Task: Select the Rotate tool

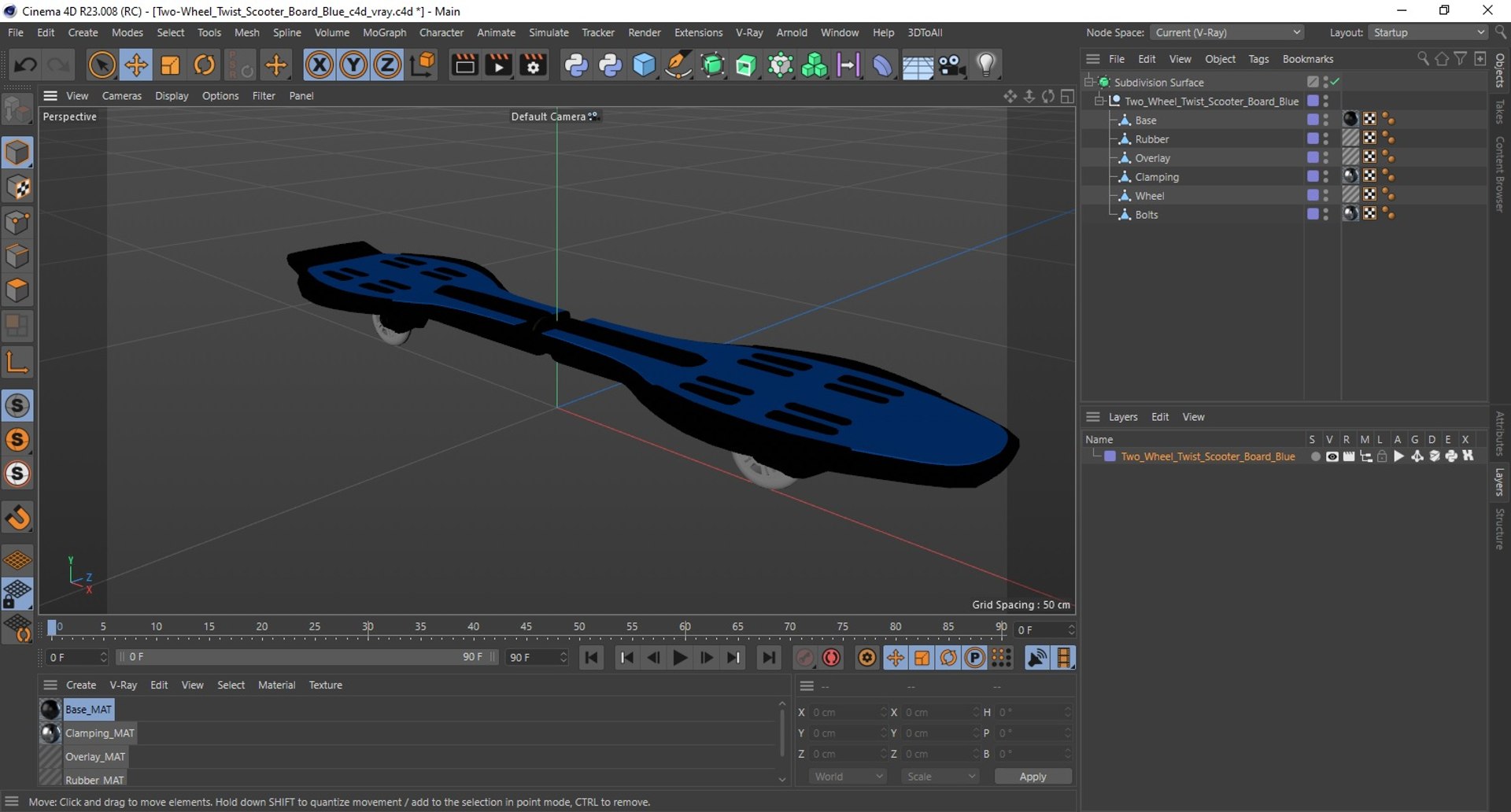Action: pos(205,65)
